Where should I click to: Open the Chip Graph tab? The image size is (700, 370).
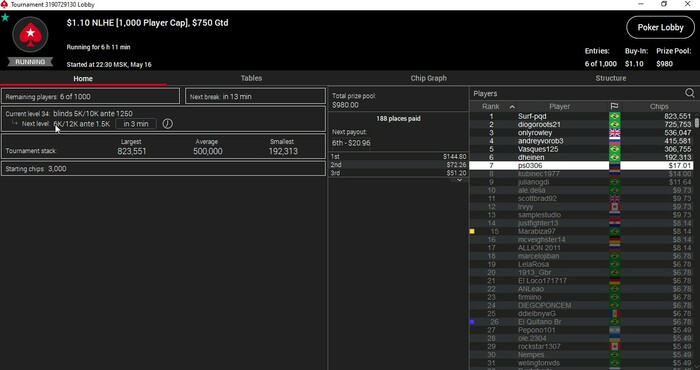[429, 78]
